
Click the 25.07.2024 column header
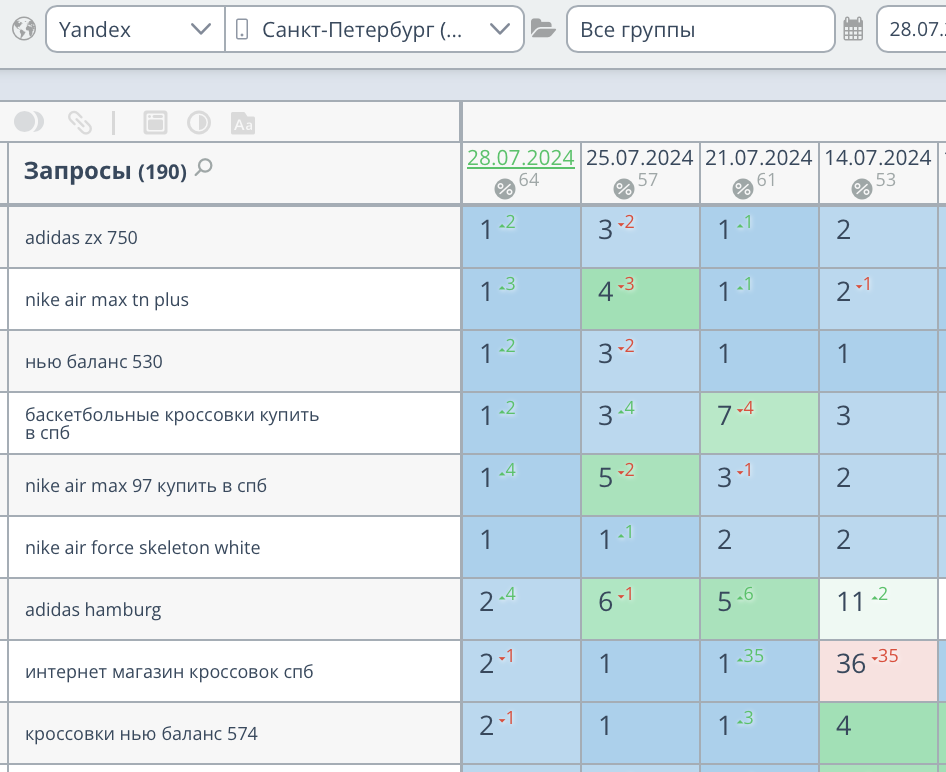639,158
